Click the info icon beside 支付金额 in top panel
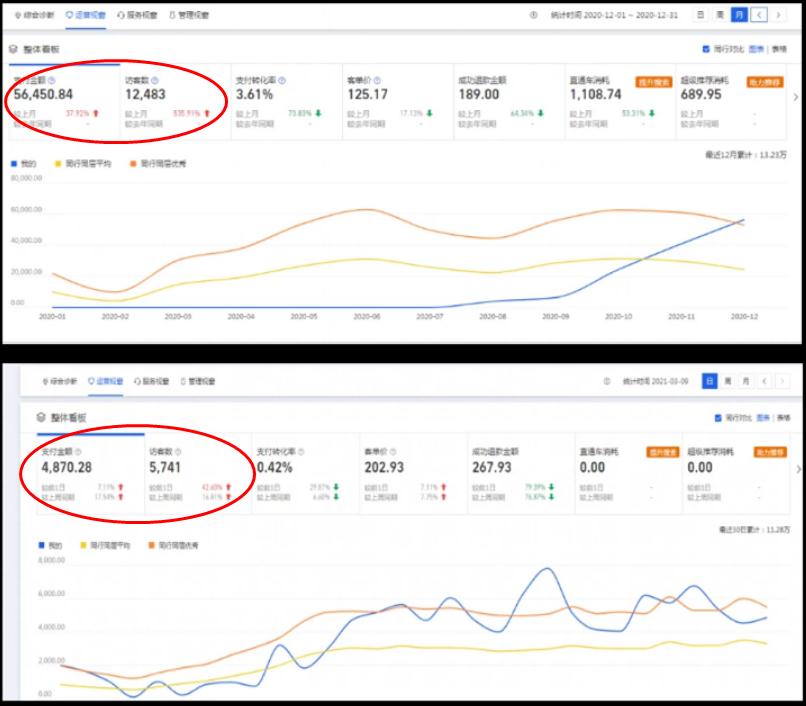 (x=51, y=80)
